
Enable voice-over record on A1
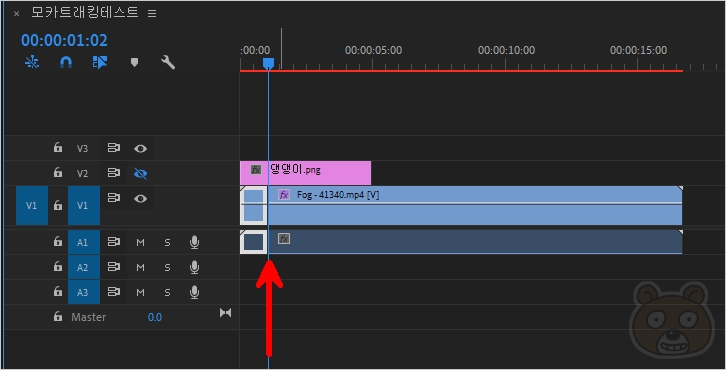[x=194, y=242]
